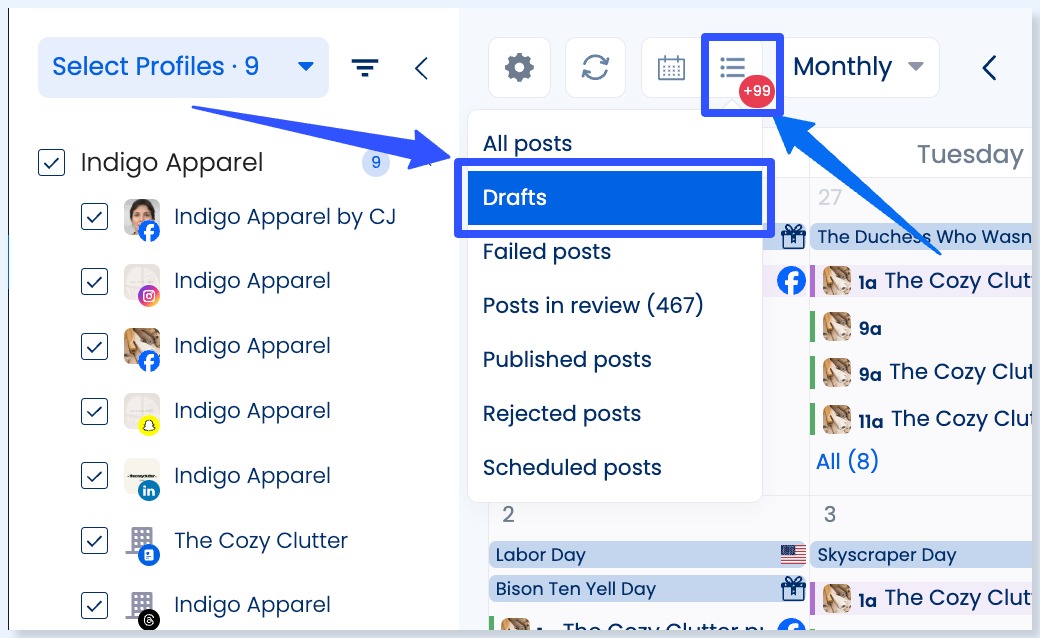Select Scheduled posts in the menu

(x=572, y=467)
